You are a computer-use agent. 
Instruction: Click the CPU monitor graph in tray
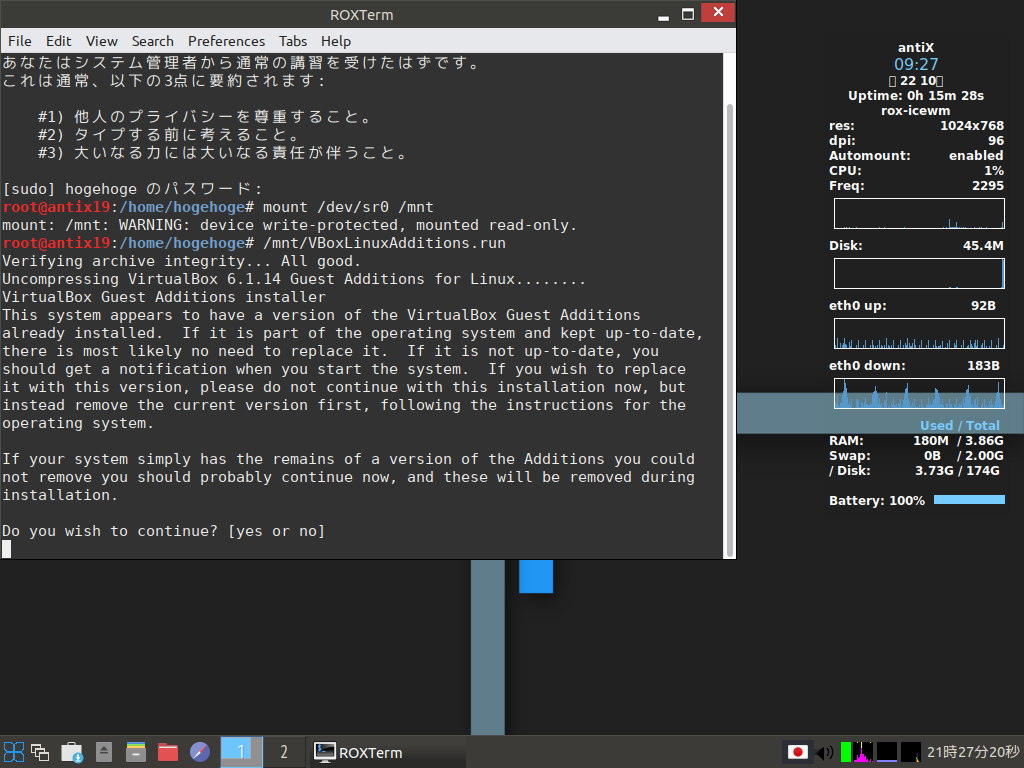tap(911, 752)
